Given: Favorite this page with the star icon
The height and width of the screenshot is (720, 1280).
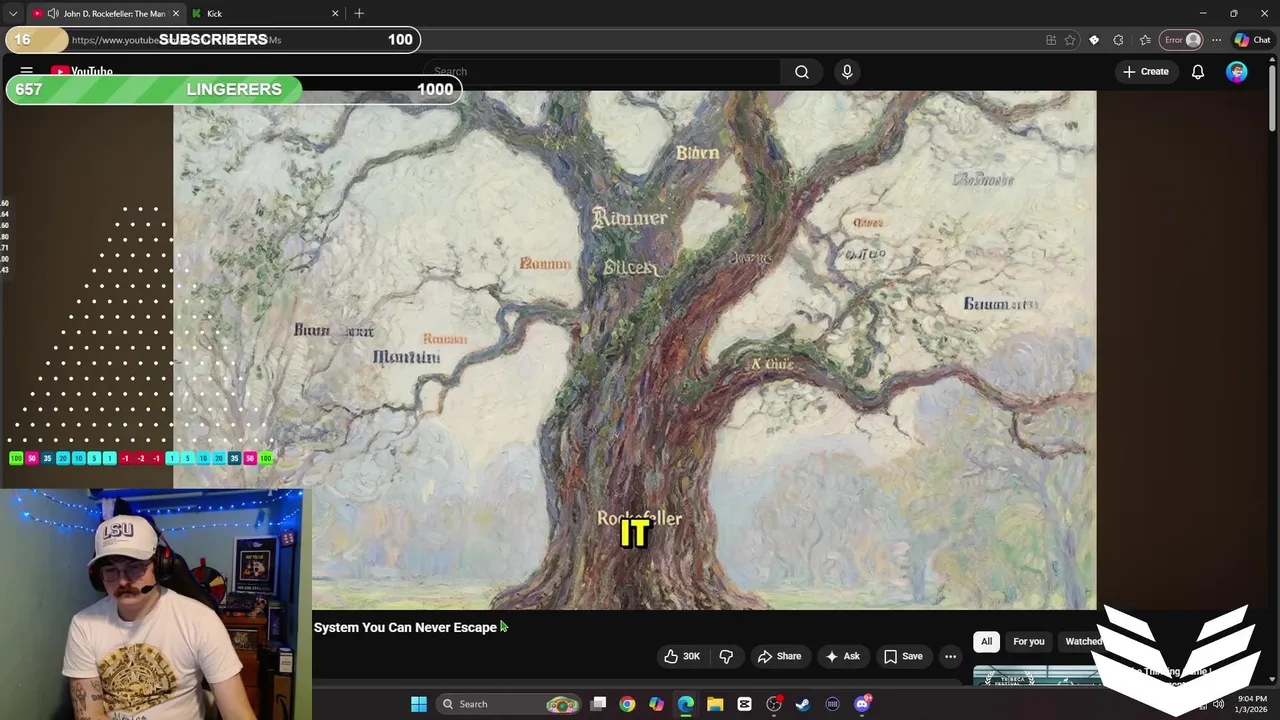Looking at the screenshot, I should click(1069, 40).
